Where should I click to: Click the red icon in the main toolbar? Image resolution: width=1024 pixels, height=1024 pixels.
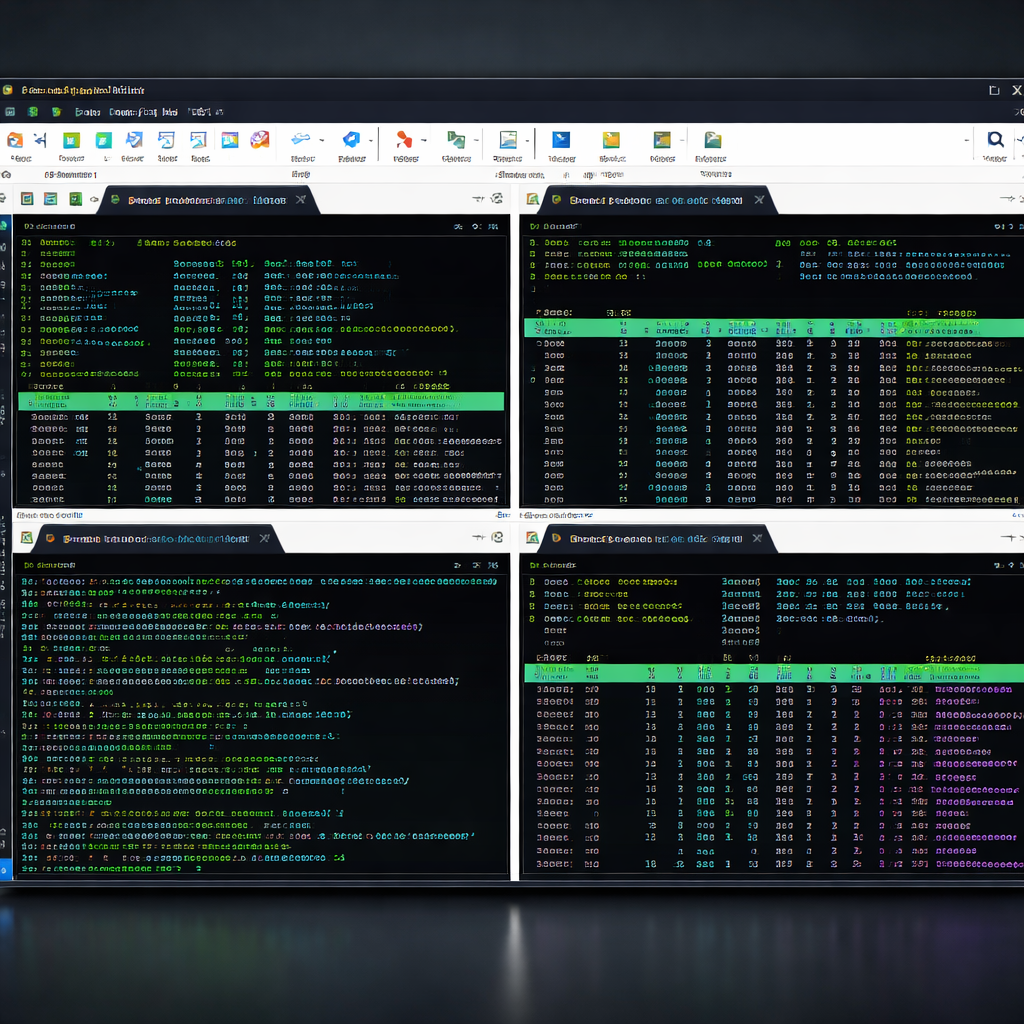pyautogui.click(x=404, y=140)
